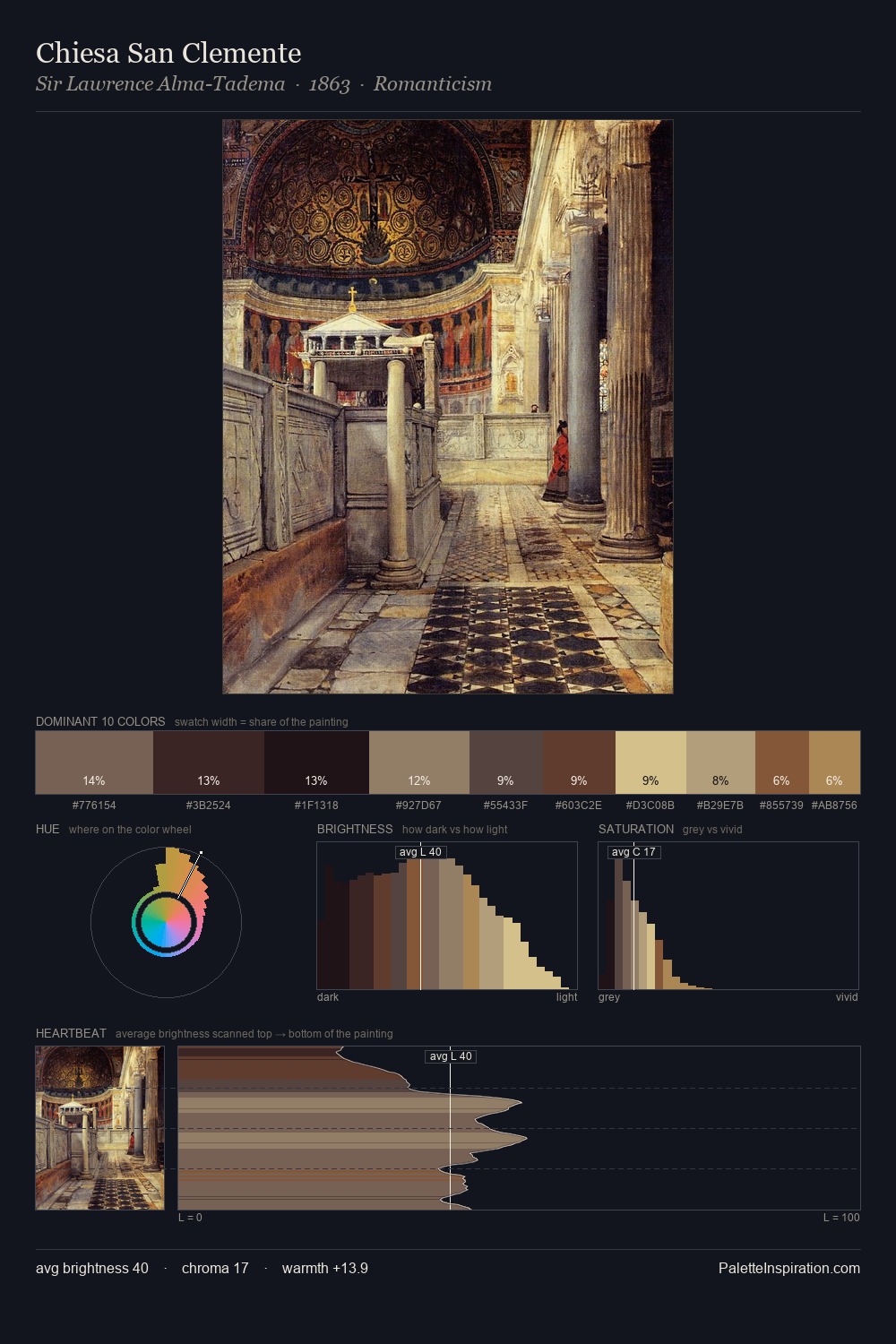Open the main Chiesa San Clemente painting
Screen dimensions: 896x1344
point(448,407)
